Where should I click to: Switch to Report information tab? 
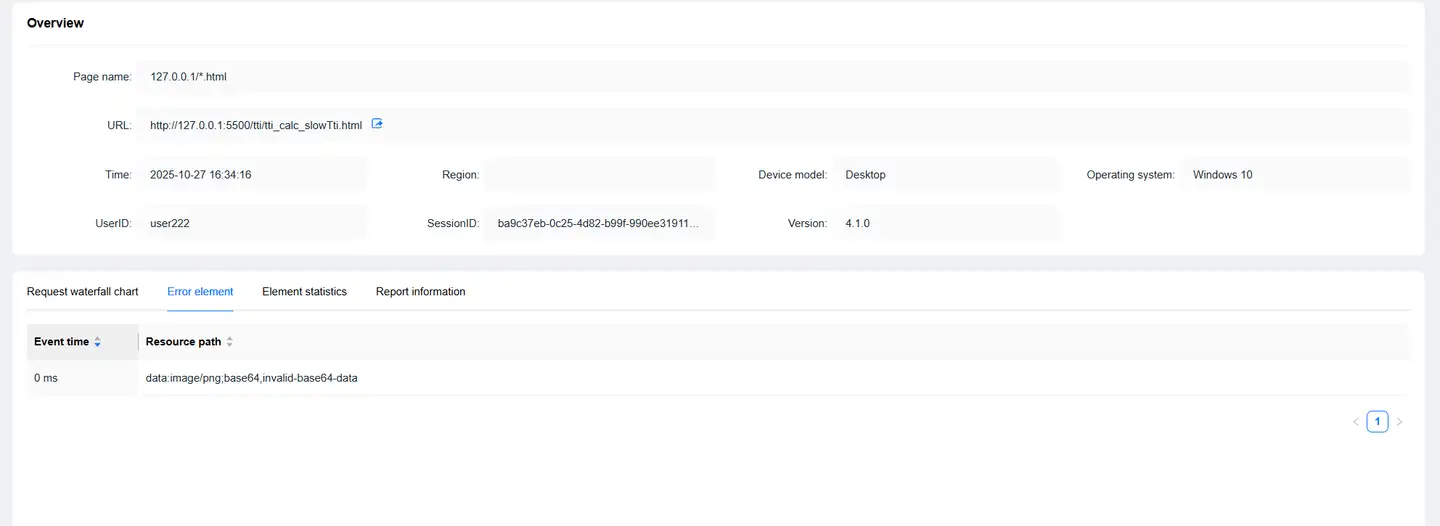(x=420, y=292)
